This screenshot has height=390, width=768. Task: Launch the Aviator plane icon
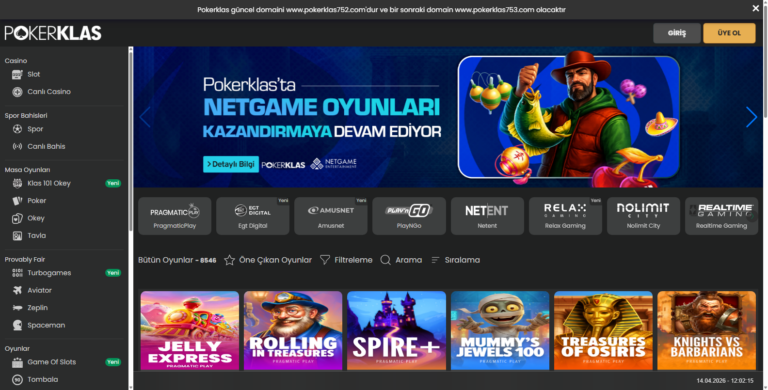pos(17,291)
